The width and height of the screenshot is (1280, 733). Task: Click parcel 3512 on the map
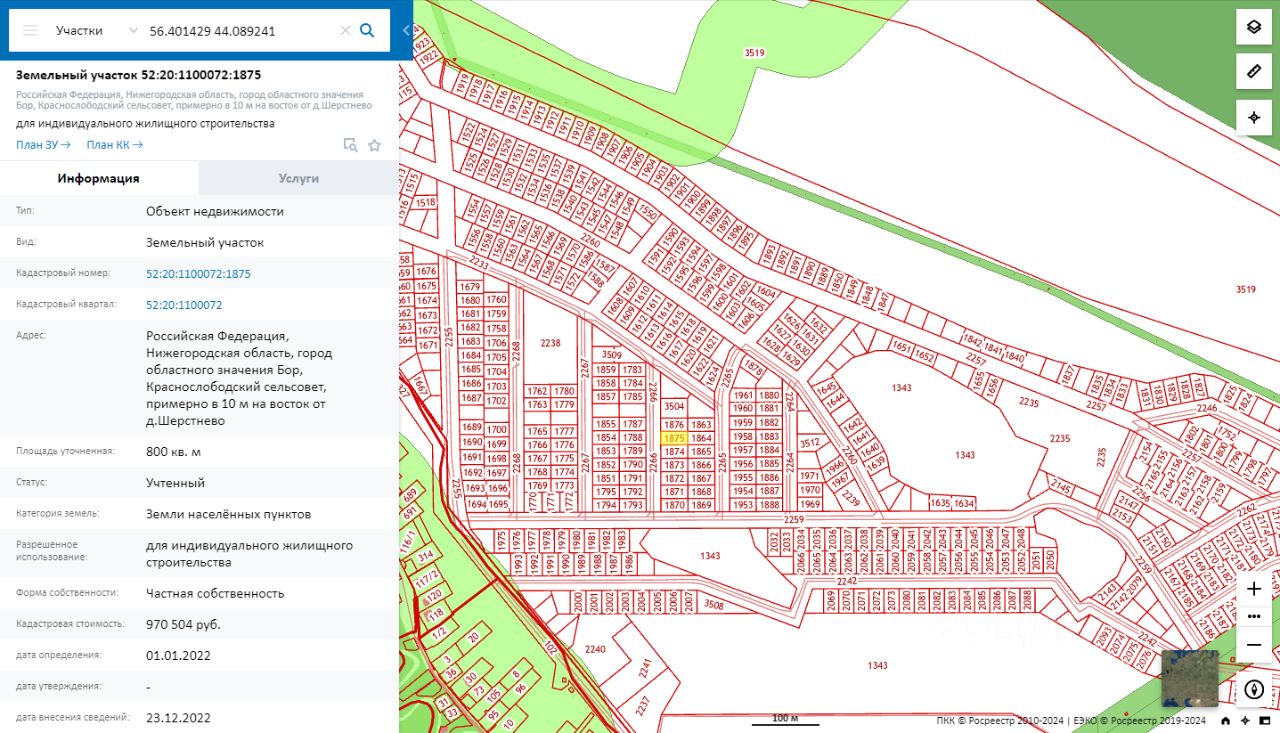coord(810,442)
